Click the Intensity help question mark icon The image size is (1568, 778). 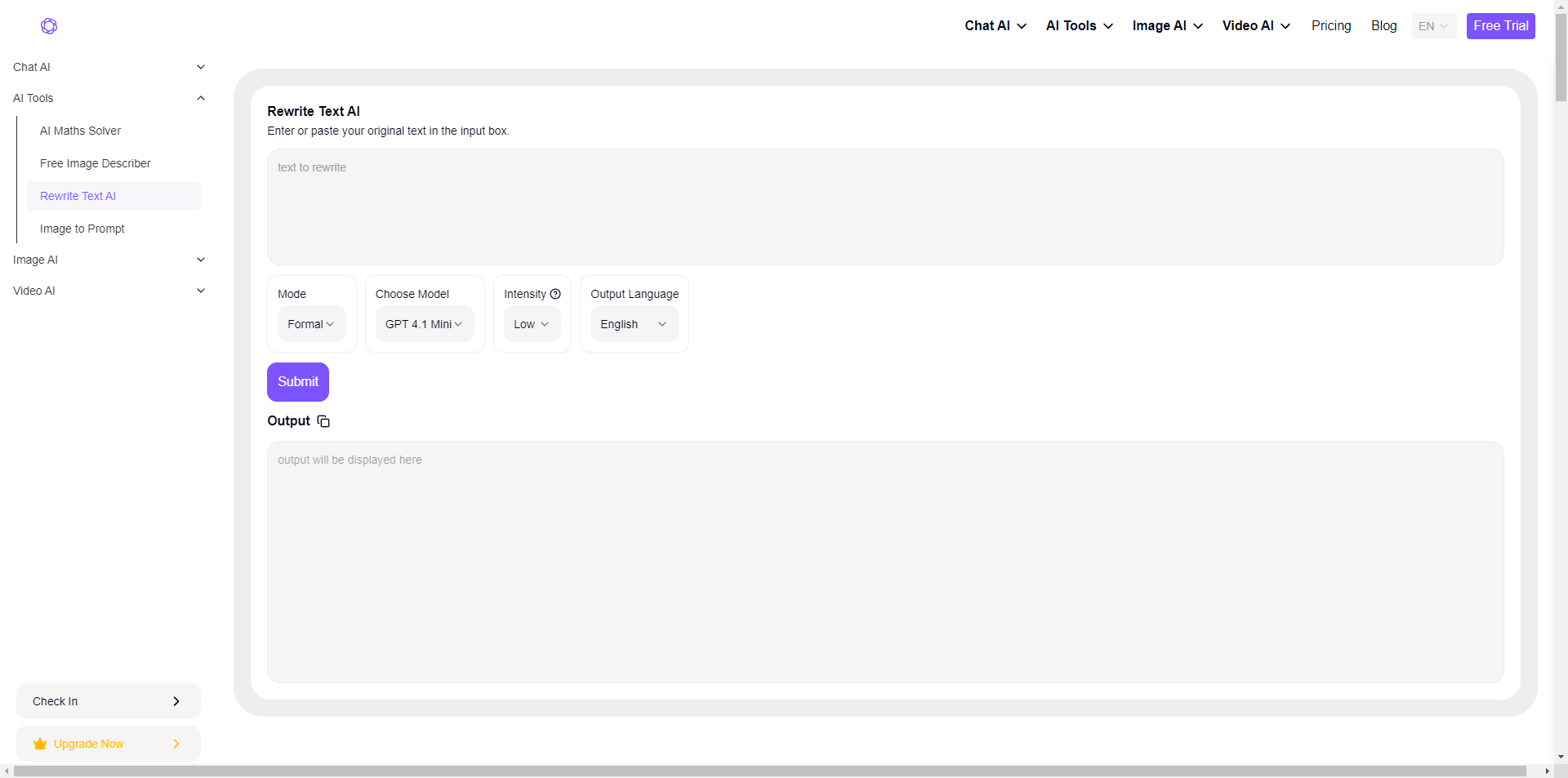(x=555, y=294)
